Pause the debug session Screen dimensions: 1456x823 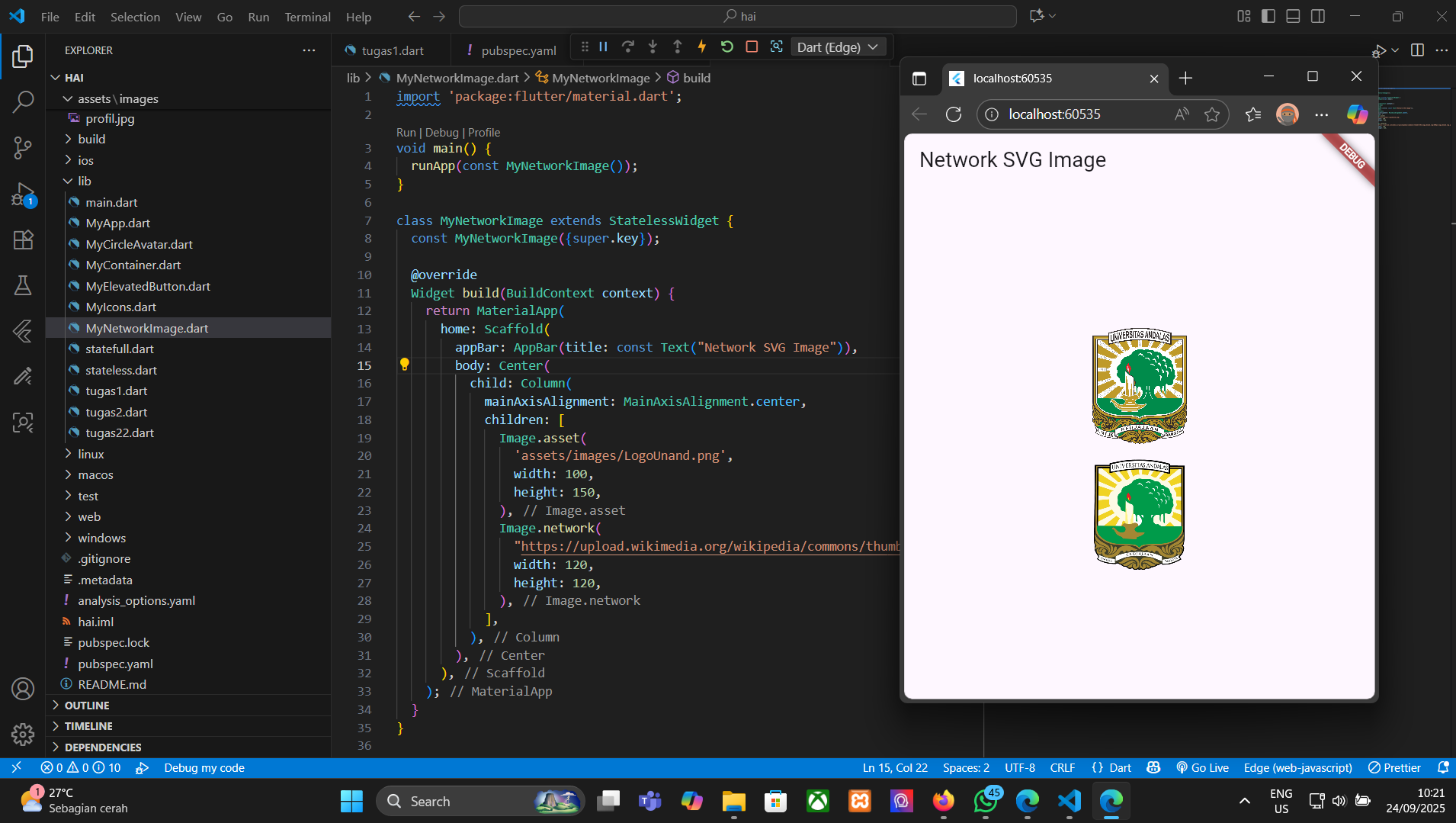[603, 47]
